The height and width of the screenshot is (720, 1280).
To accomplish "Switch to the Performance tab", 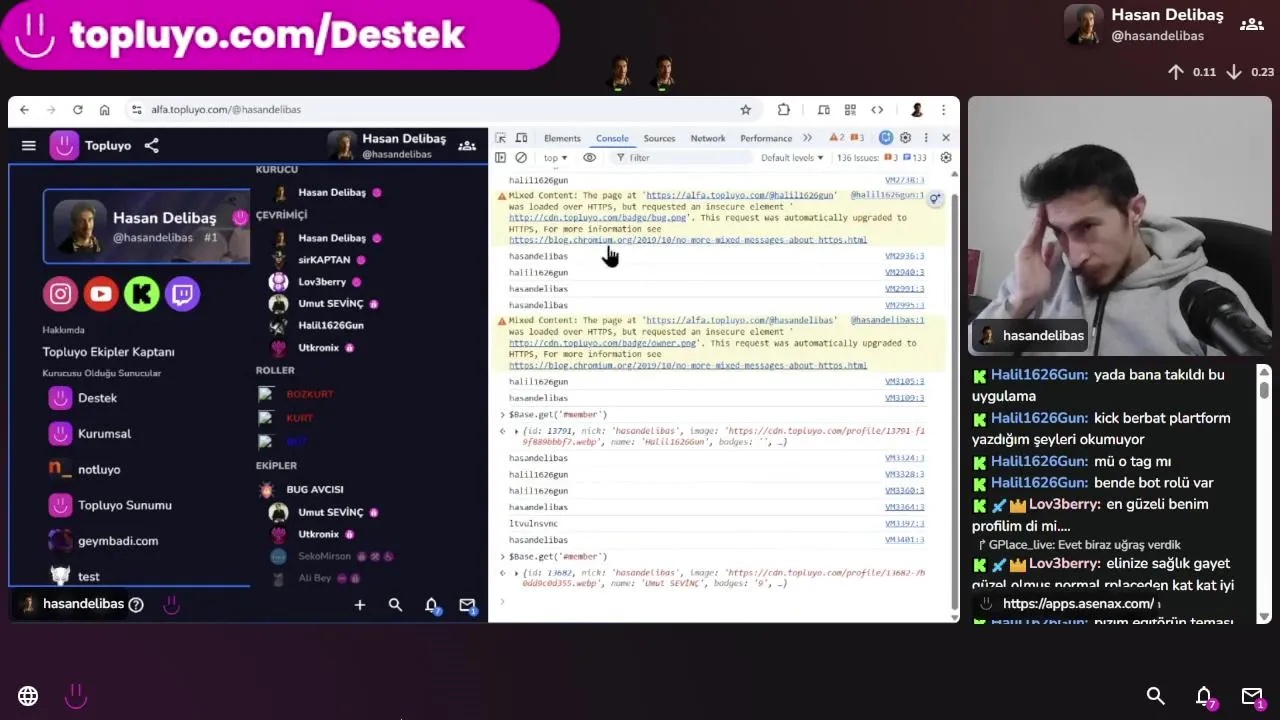I will tap(766, 138).
